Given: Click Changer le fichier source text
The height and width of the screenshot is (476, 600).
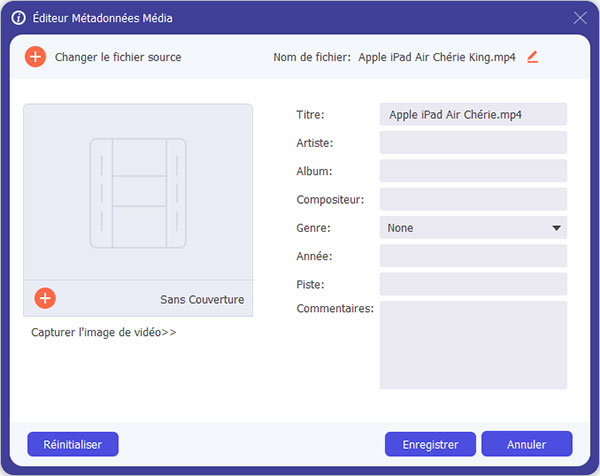Looking at the screenshot, I should [118, 57].
